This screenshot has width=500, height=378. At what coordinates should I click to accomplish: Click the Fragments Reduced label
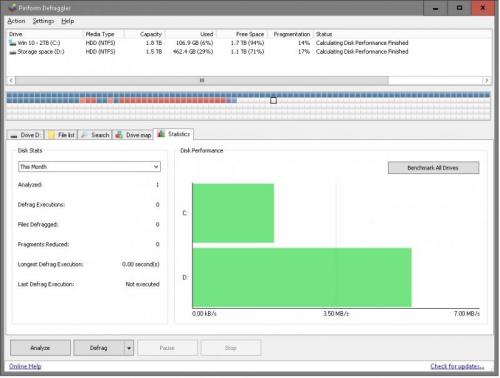pyautogui.click(x=43, y=244)
